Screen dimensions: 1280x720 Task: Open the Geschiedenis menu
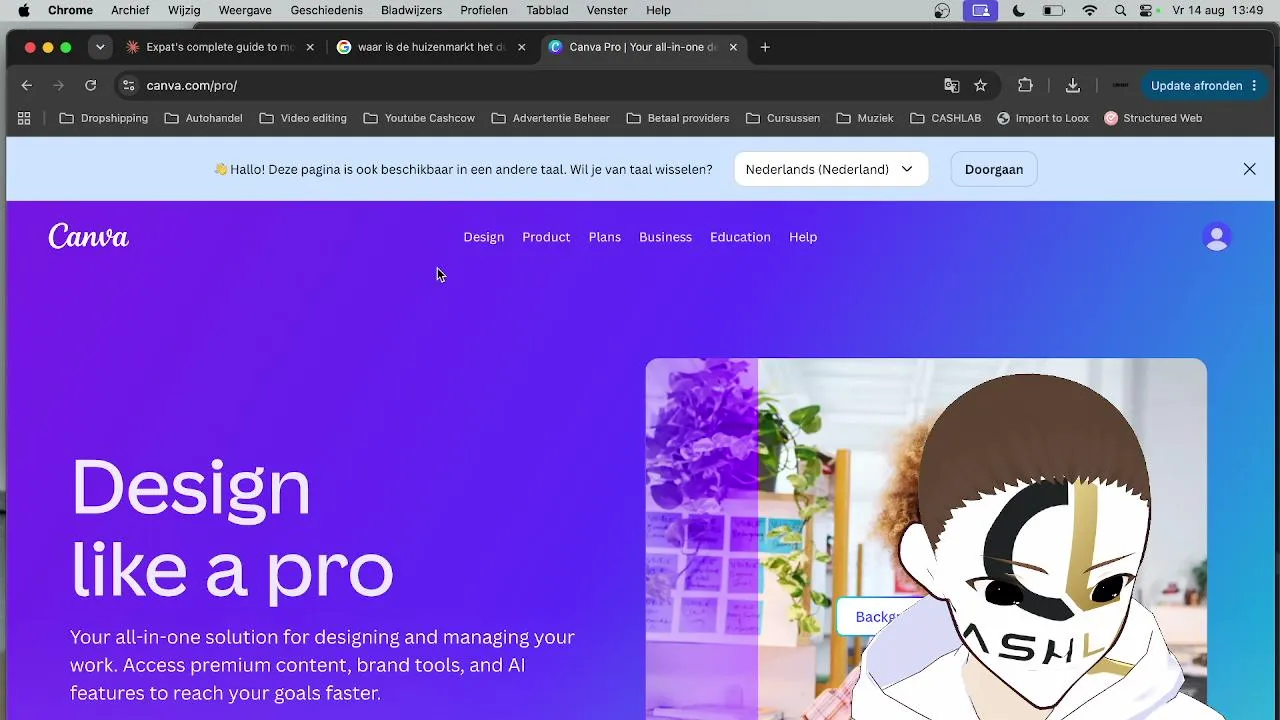327,10
